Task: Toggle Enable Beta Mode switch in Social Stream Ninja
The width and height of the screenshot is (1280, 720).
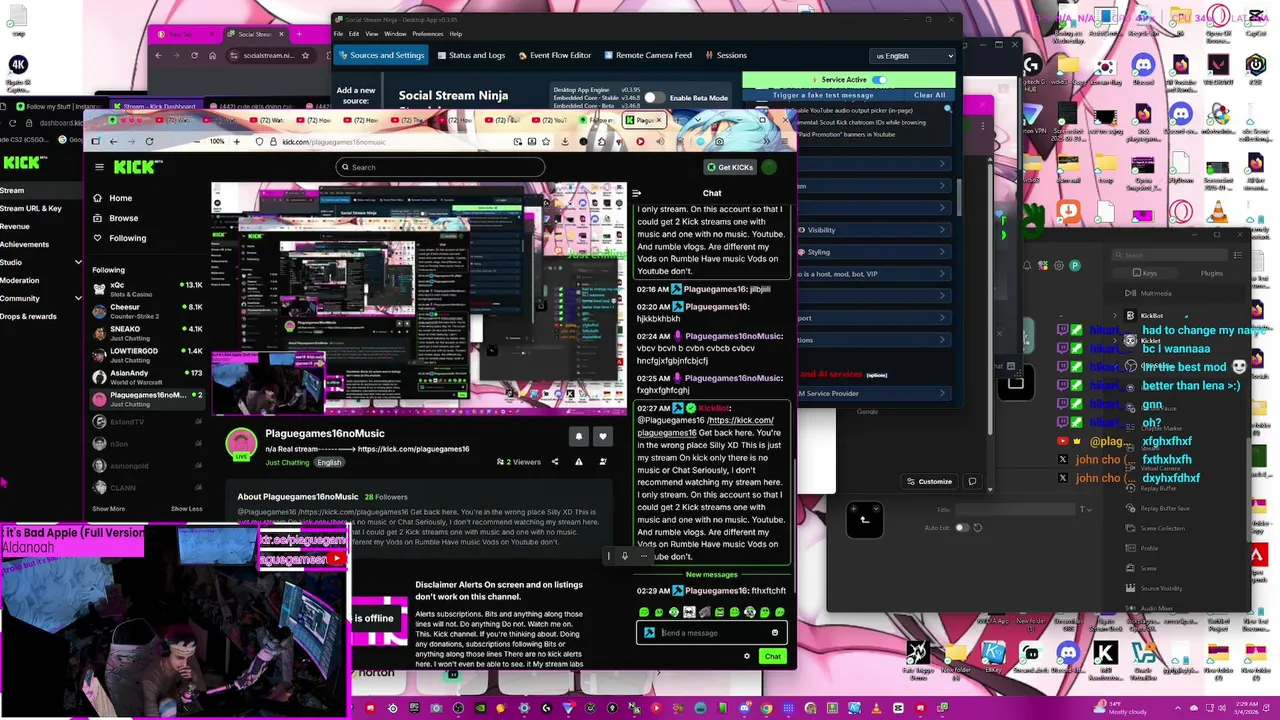Action: click(x=653, y=98)
